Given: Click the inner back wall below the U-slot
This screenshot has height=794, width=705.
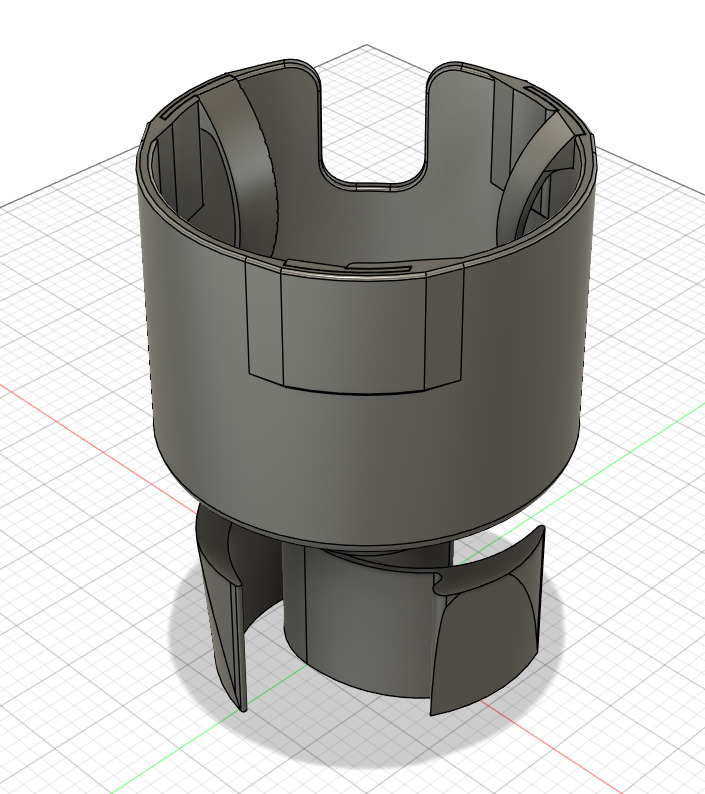Looking at the screenshot, I should coord(375,223).
